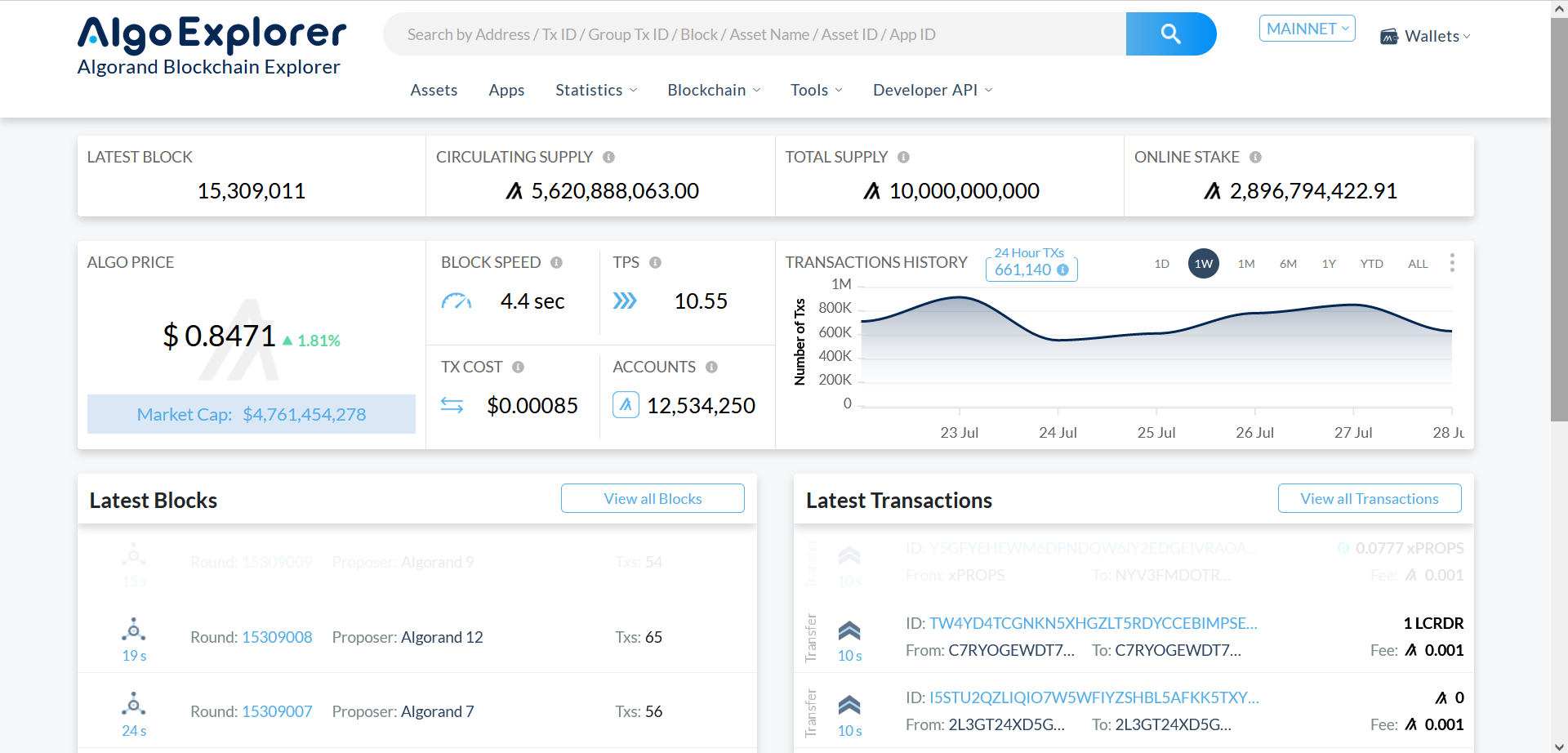The width and height of the screenshot is (1568, 753).
Task: Open the MAINNET network dropdown
Action: pyautogui.click(x=1307, y=29)
